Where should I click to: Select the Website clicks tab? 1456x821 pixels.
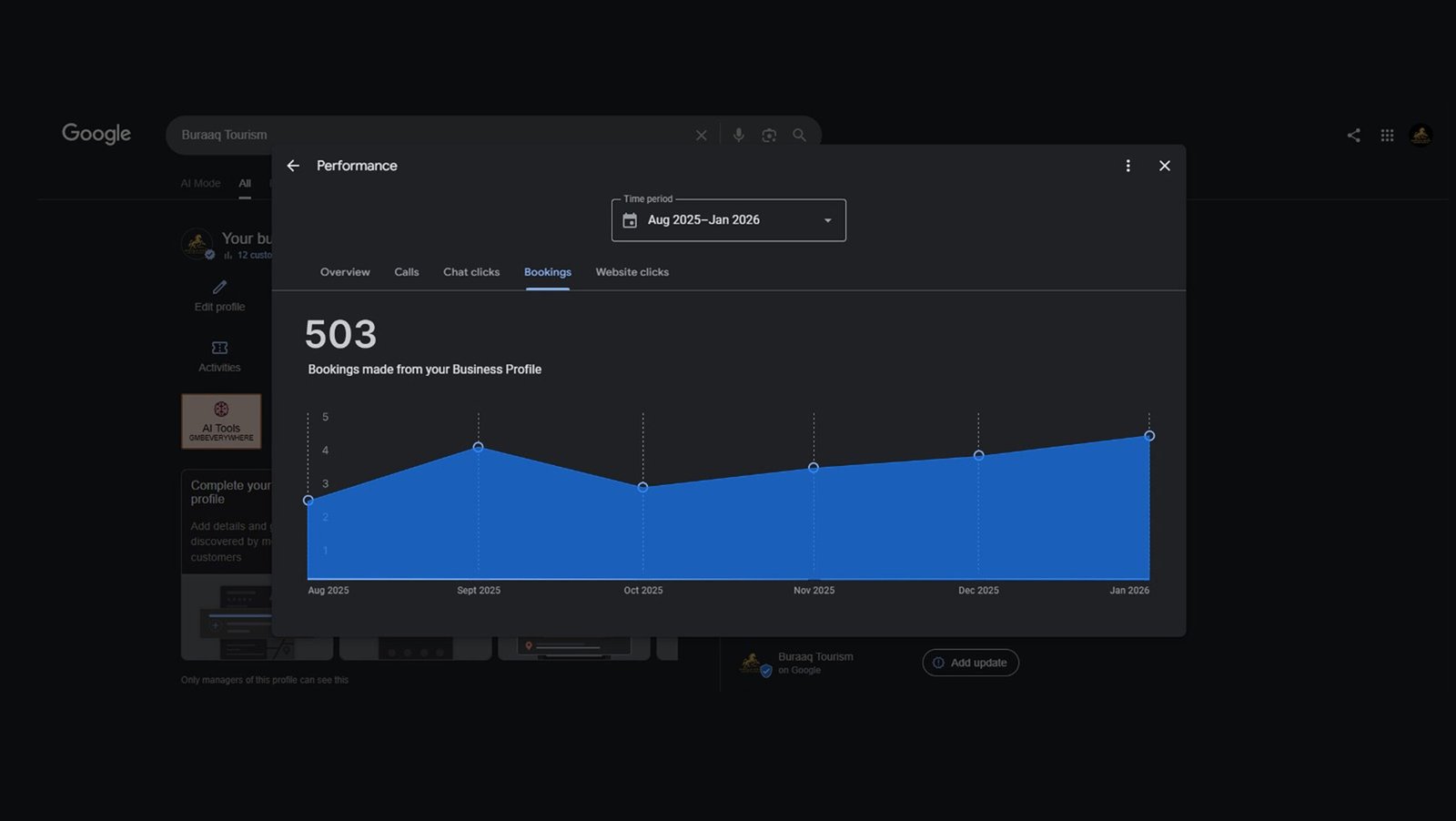click(632, 272)
